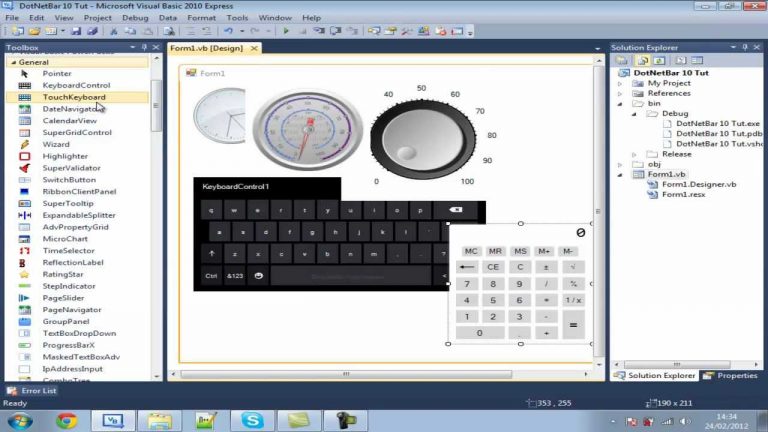
Task: Expand My Project node in Solution Explorer
Action: pos(620,84)
